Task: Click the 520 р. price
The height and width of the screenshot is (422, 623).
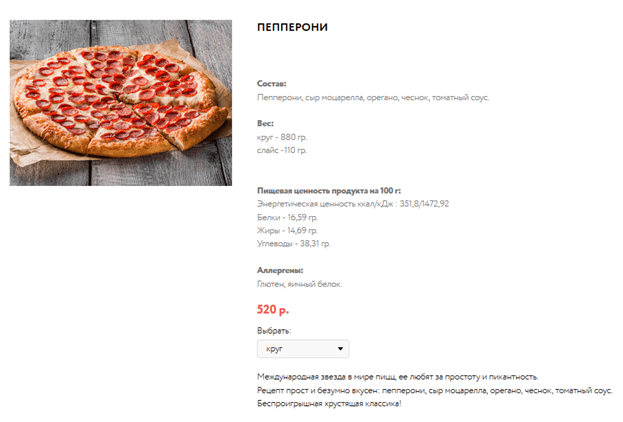Action: pyautogui.click(x=273, y=309)
